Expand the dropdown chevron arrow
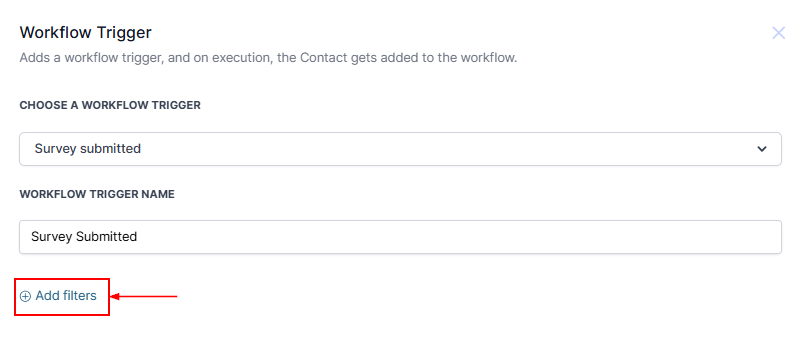This screenshot has width=800, height=364. tap(762, 149)
